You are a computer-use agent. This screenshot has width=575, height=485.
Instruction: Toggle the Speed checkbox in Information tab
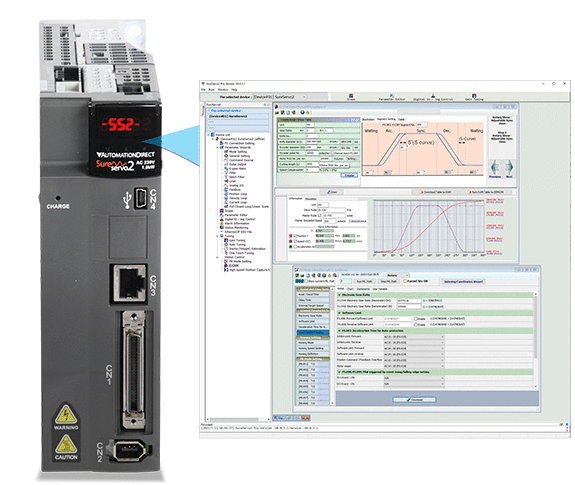[295, 242]
